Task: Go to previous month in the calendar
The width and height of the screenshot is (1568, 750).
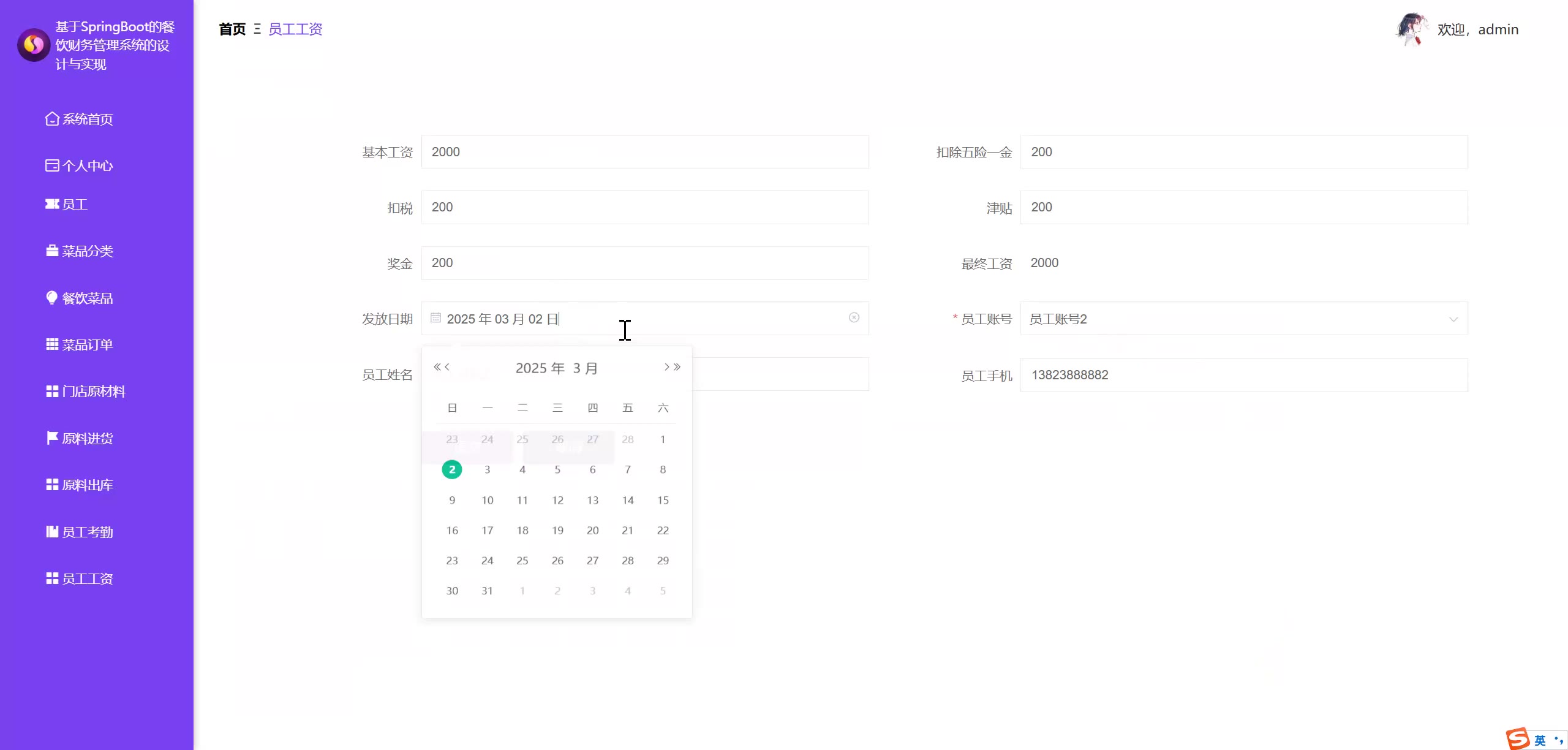Action: (x=448, y=367)
